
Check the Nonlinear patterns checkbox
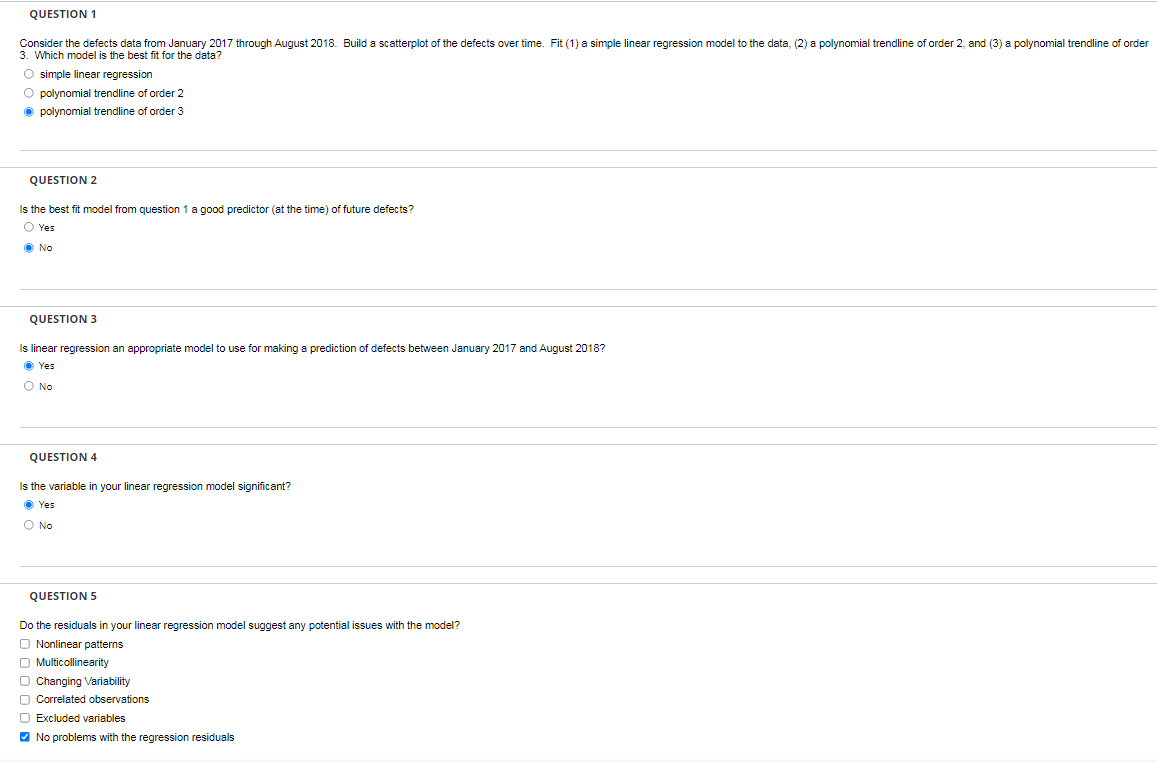(x=24, y=643)
